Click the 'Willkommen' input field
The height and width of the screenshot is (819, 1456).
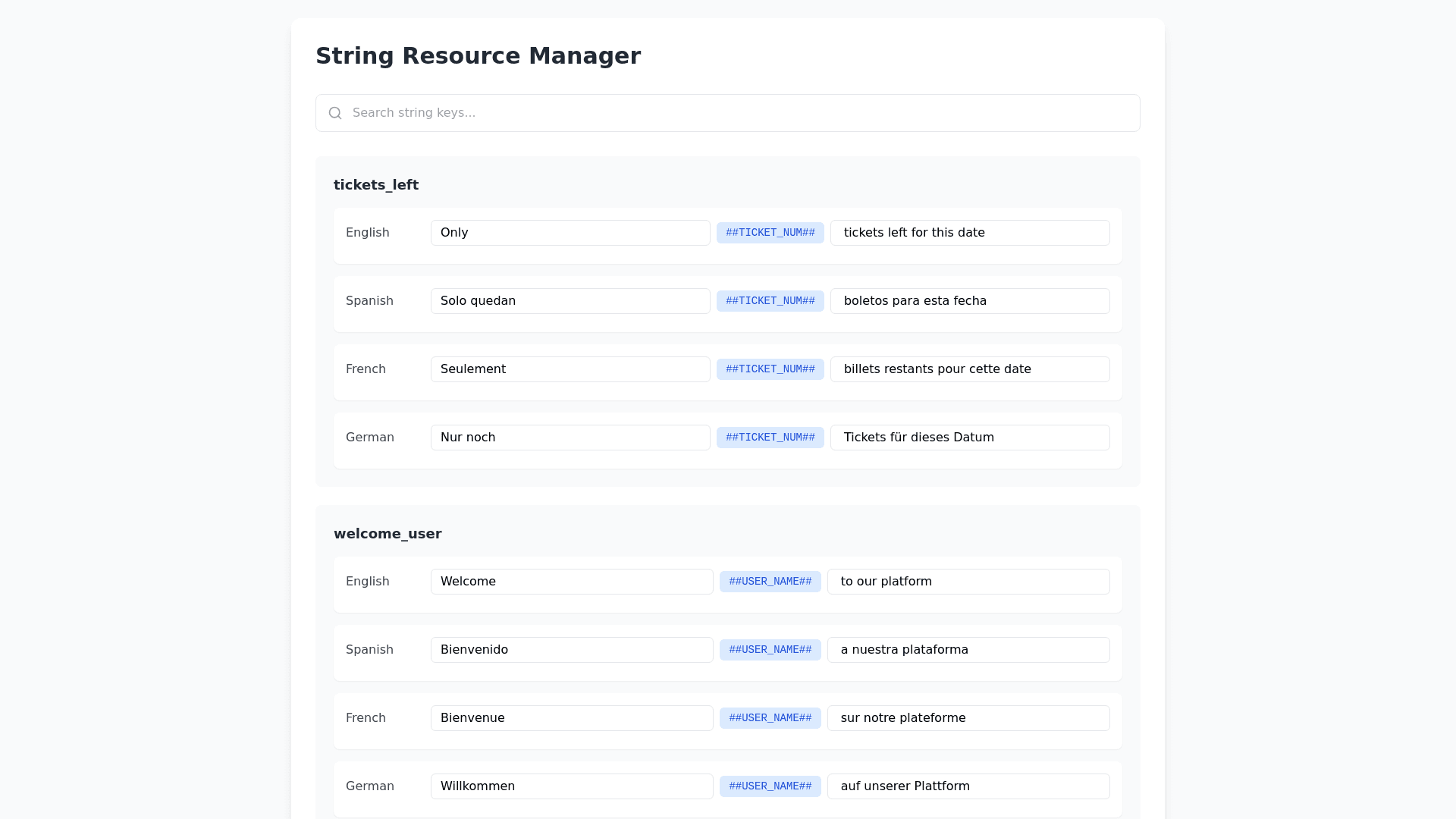point(572,786)
